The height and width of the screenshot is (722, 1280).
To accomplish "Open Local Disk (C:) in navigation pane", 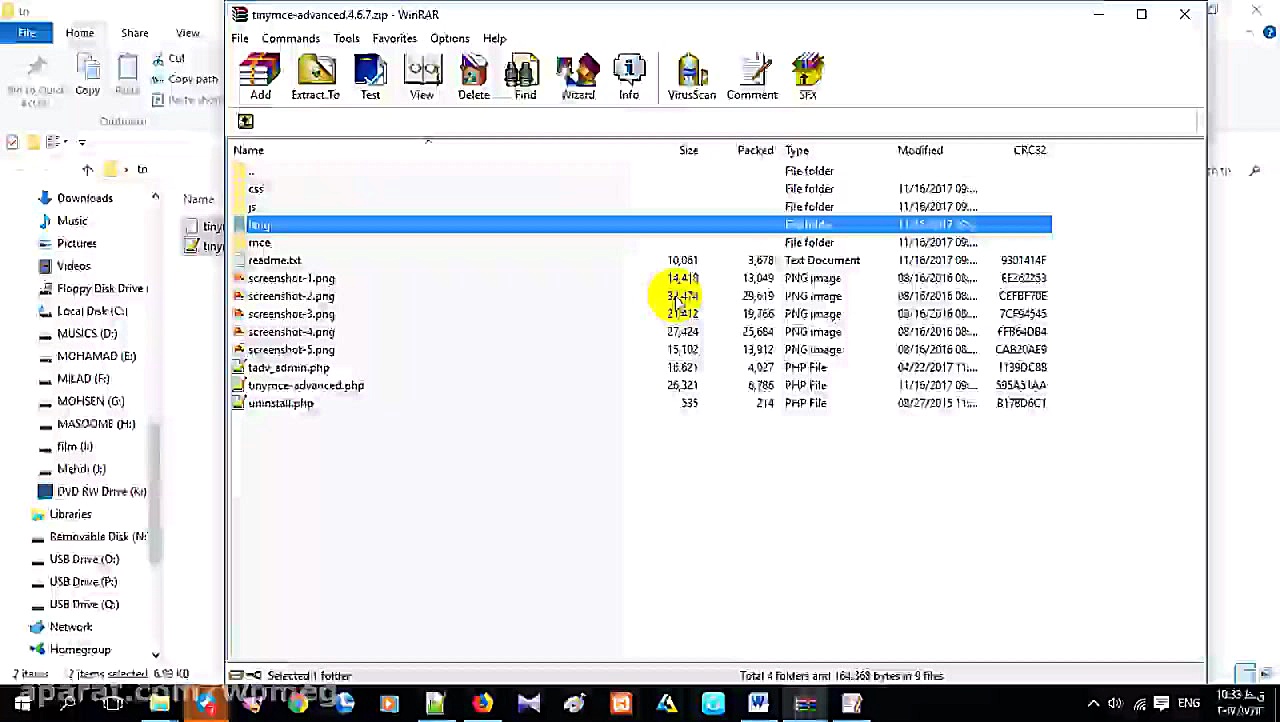I will point(82,311).
